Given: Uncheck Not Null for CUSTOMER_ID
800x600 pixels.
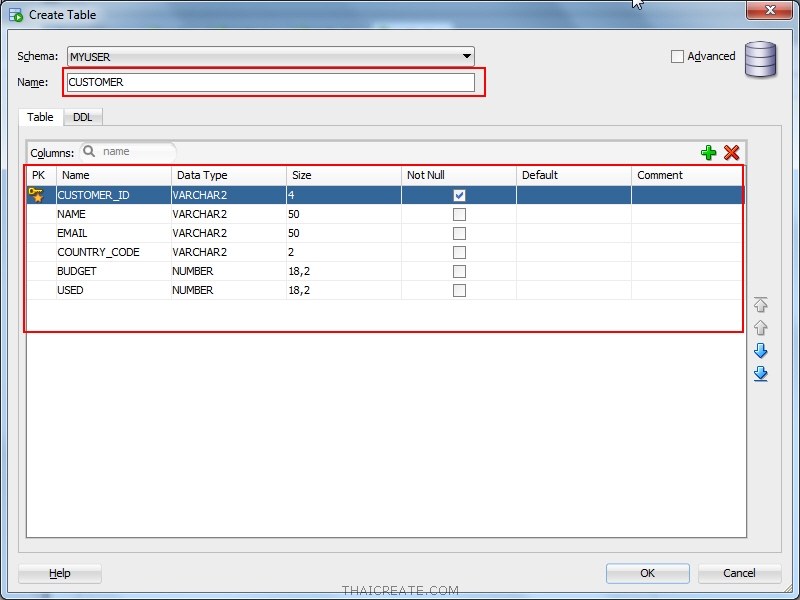Looking at the screenshot, I should pyautogui.click(x=459, y=196).
